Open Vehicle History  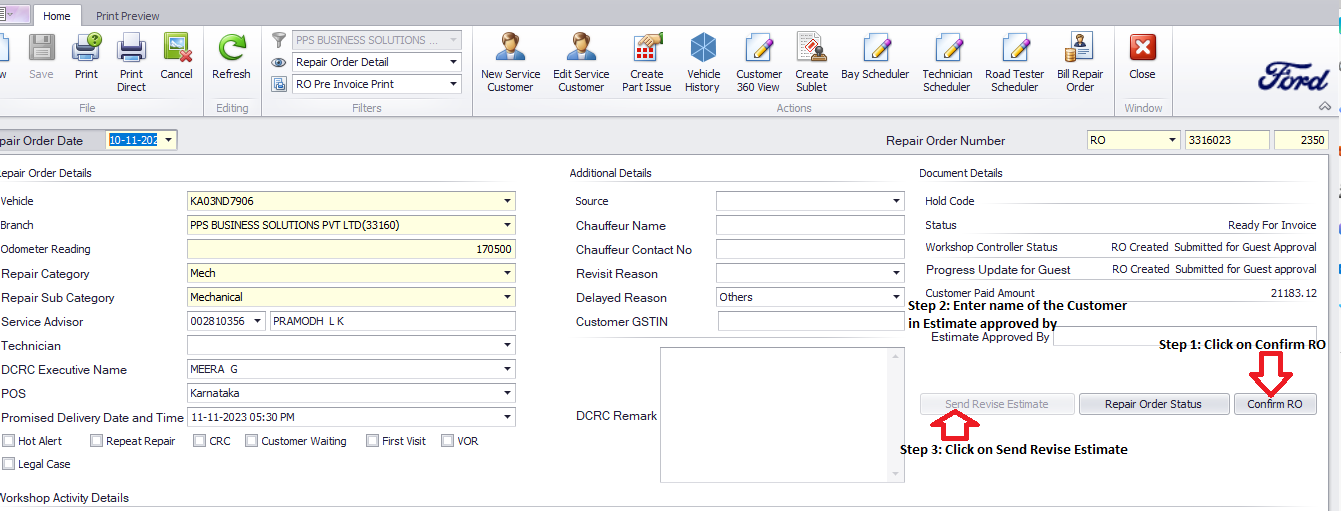[703, 62]
